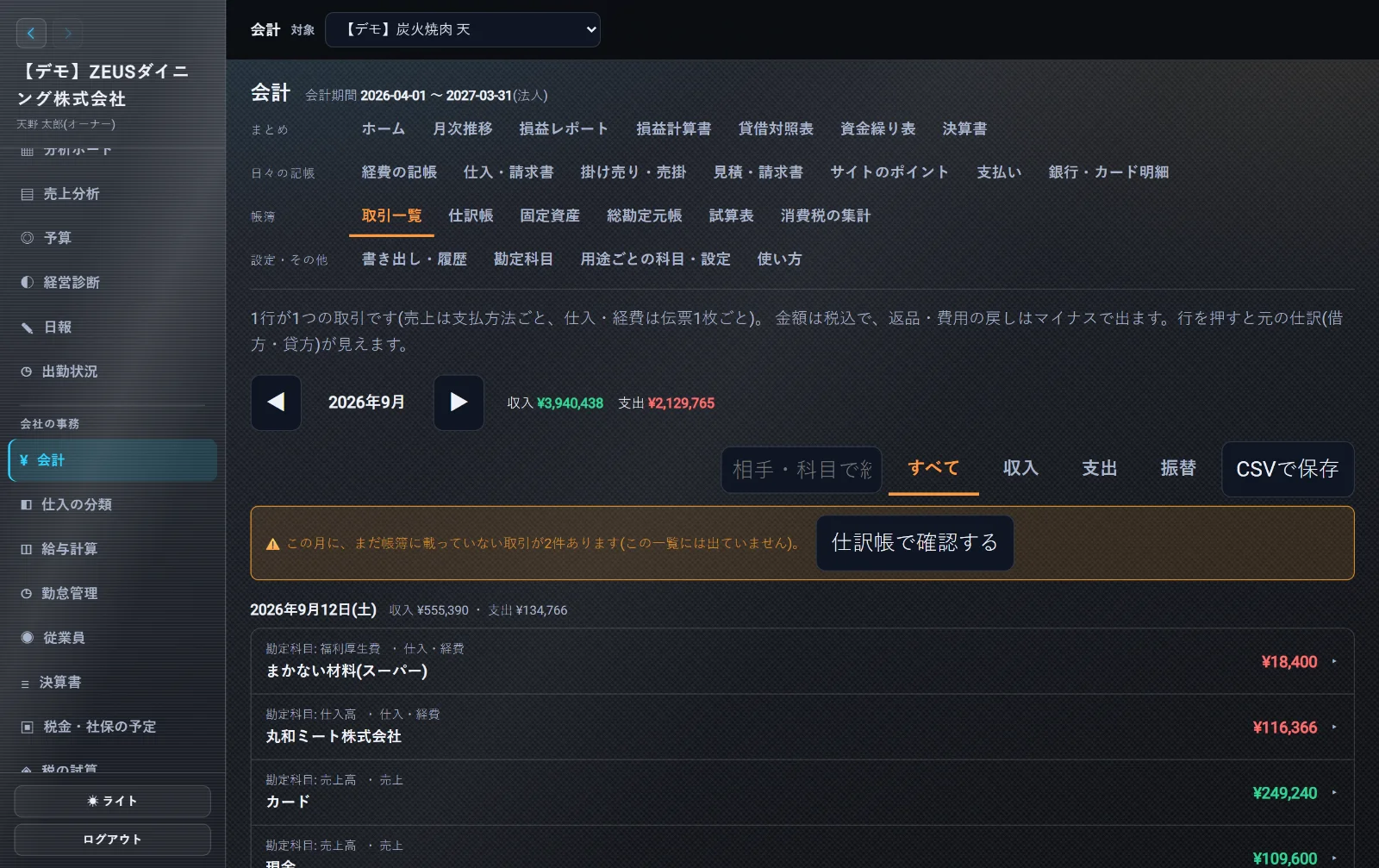
Task: Select the すべて filter
Action: (933, 468)
